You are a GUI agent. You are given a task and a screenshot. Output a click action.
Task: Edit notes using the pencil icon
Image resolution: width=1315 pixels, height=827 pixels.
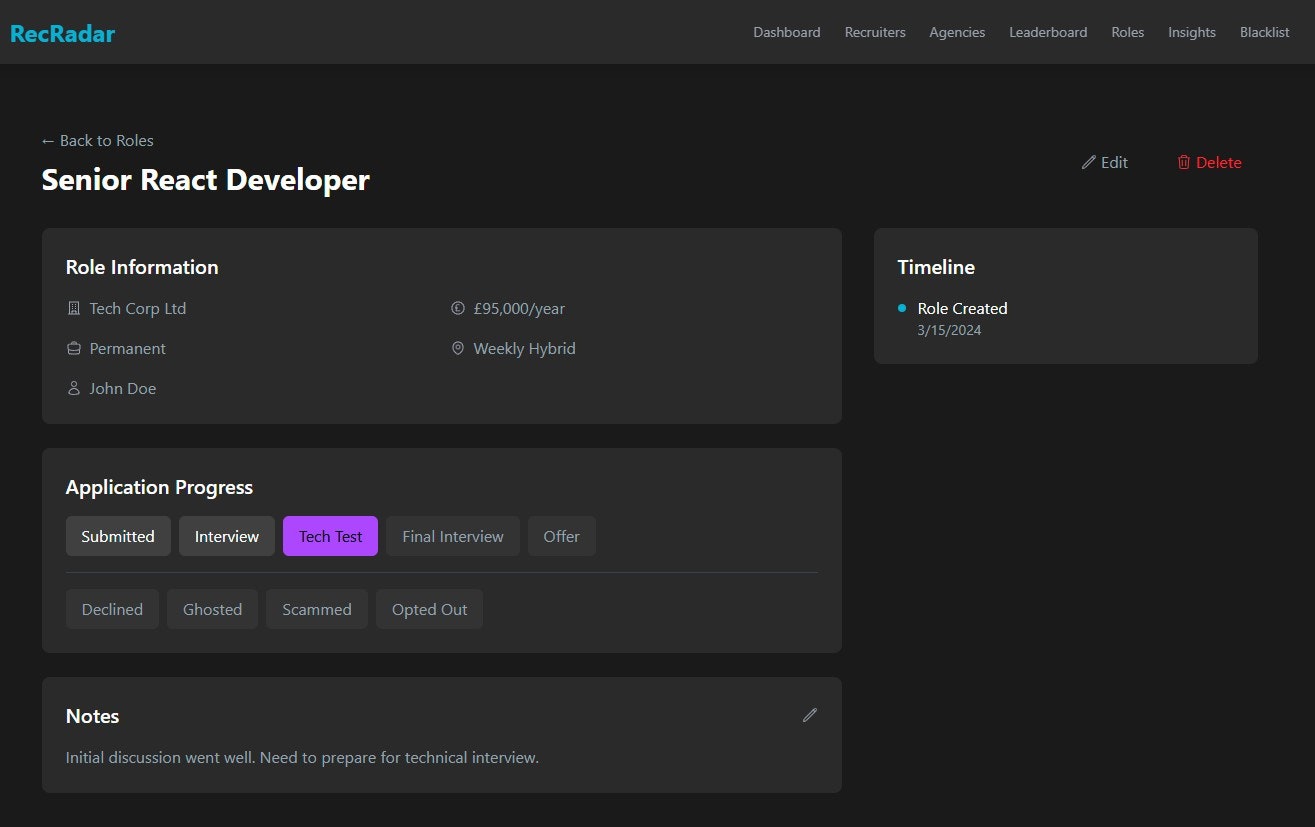point(810,715)
